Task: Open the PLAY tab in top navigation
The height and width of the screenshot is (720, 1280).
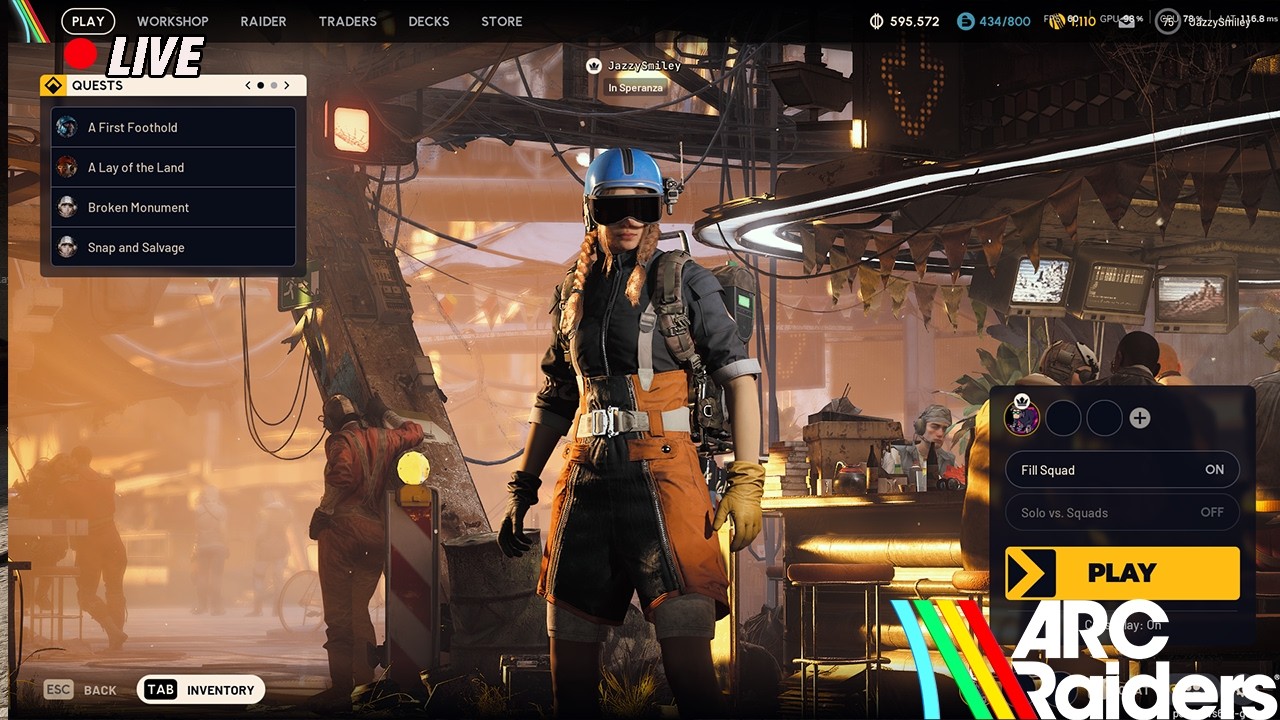Action: pos(88,21)
